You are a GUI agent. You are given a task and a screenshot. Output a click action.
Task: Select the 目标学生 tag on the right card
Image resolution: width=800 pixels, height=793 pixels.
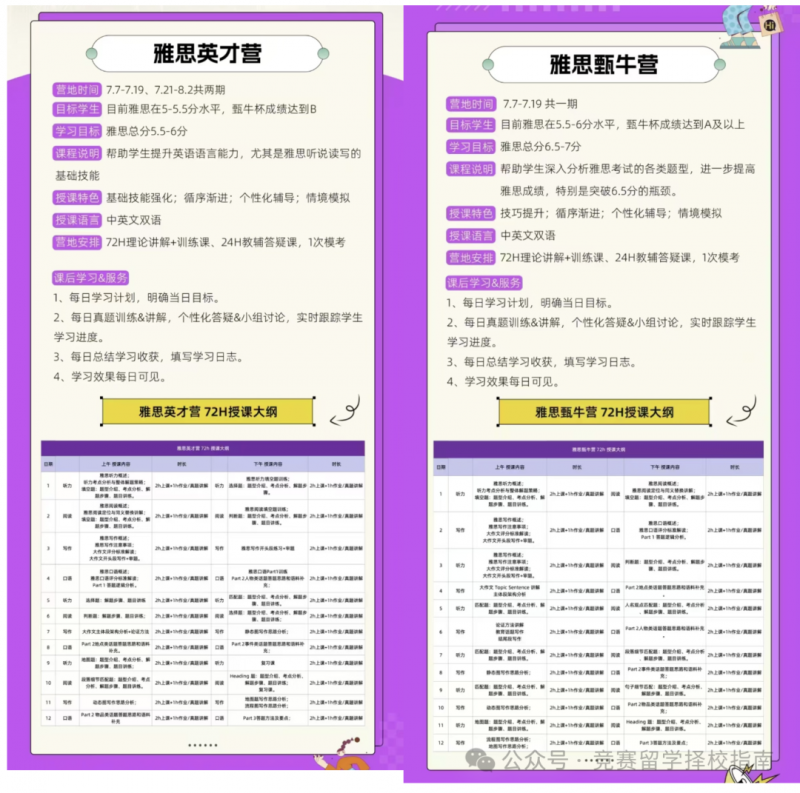(470, 125)
